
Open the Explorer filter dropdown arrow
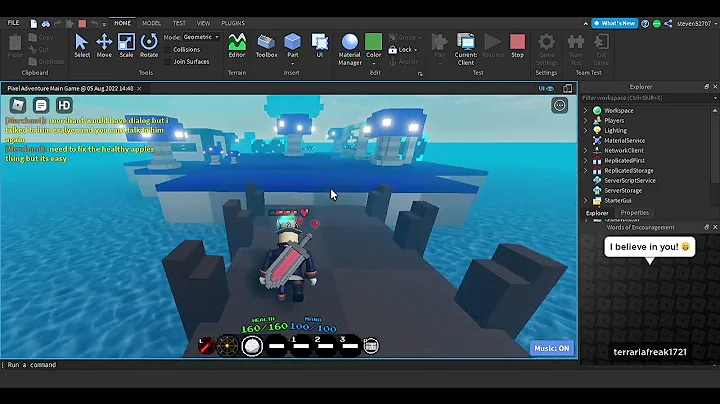(x=715, y=98)
